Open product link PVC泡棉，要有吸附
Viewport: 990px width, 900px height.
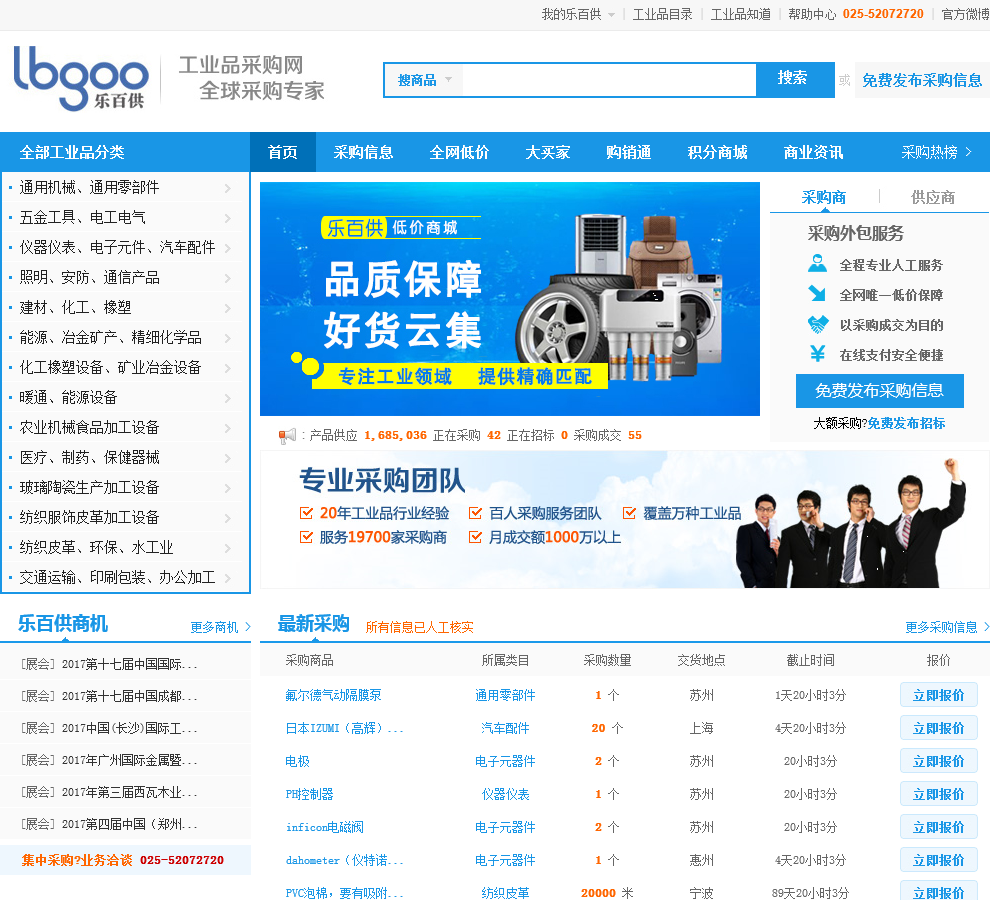(344, 893)
